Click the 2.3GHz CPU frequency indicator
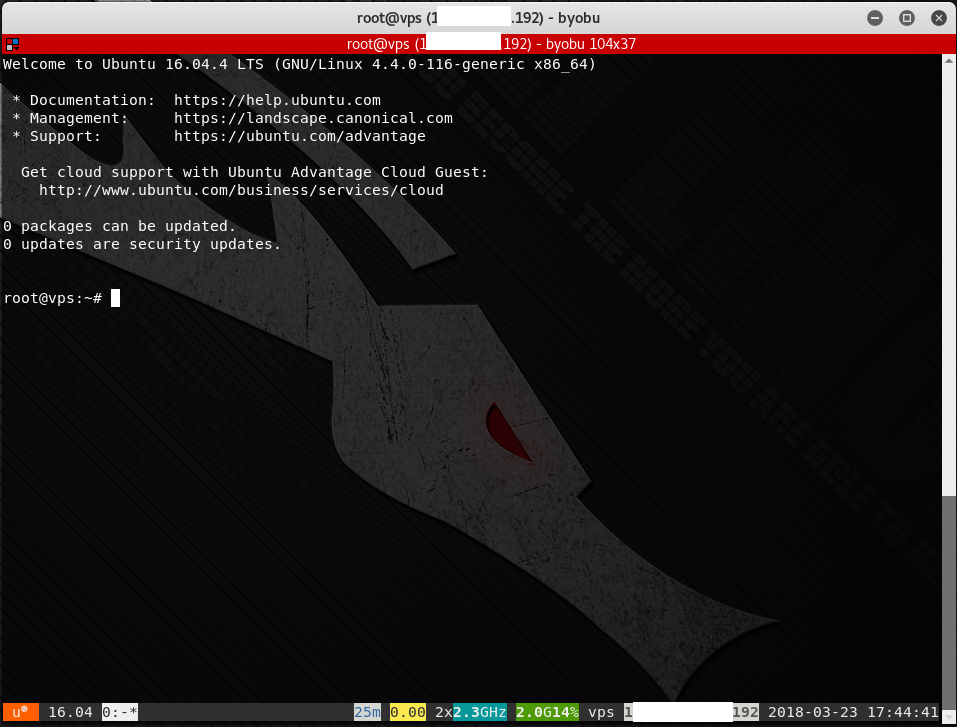Image resolution: width=957 pixels, height=727 pixels. coord(480,712)
